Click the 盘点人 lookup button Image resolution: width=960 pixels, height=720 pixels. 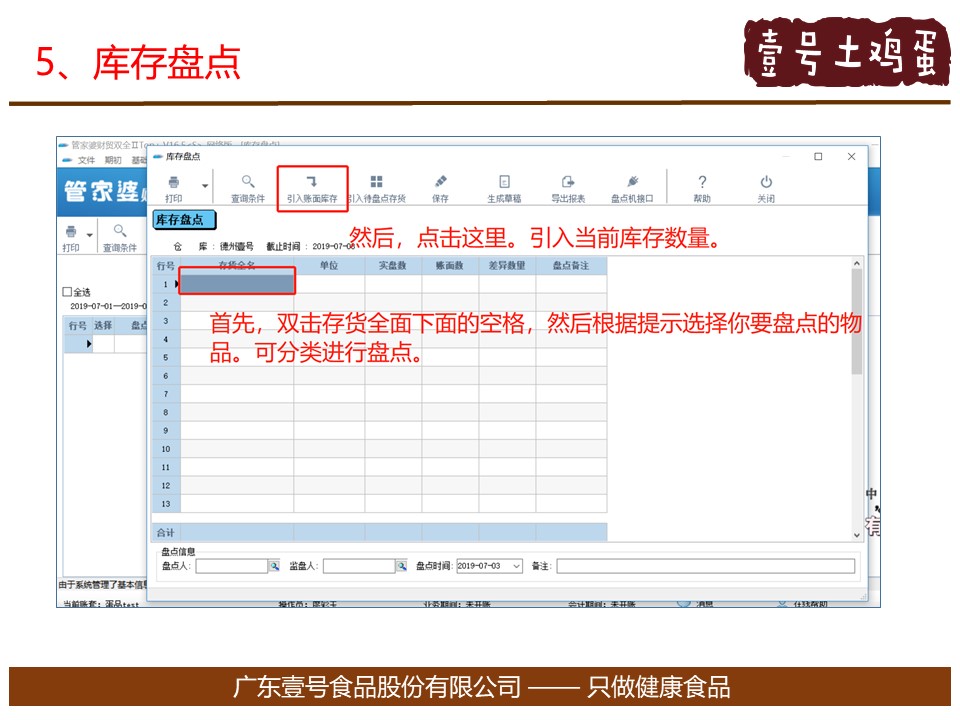point(274,566)
